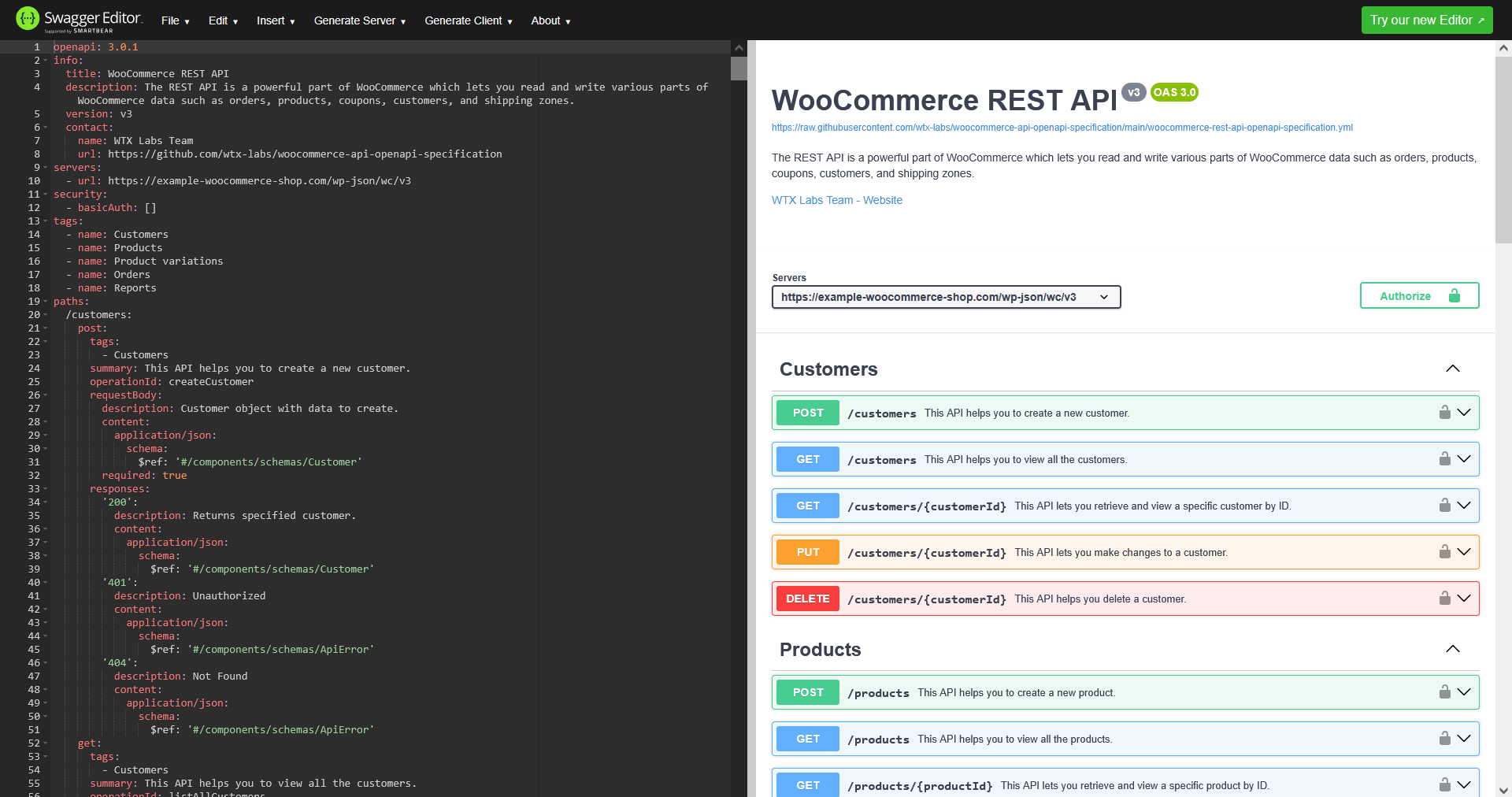Screen dimensions: 1512x797
Task: Click the preview pane scrollbar up arrow
Action: [x=1503, y=47]
